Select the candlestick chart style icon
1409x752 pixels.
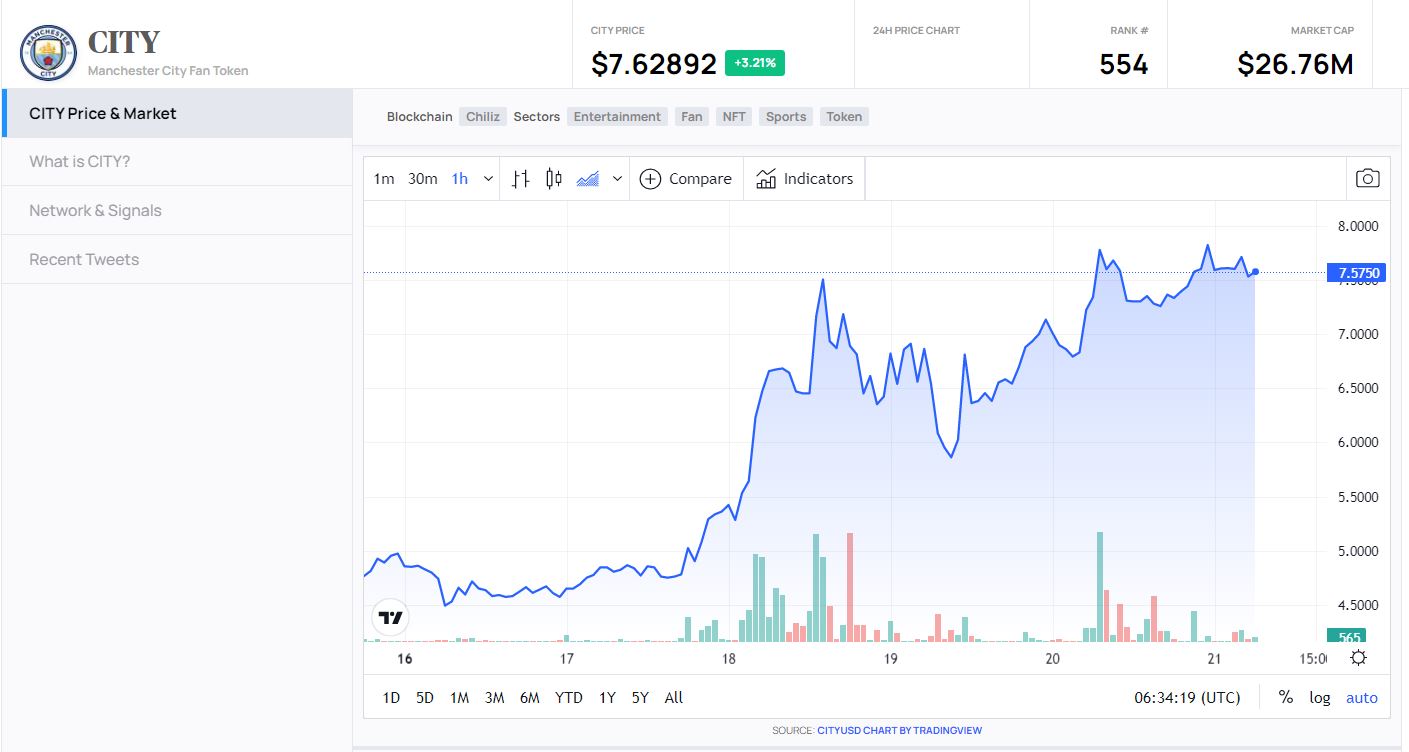click(553, 179)
